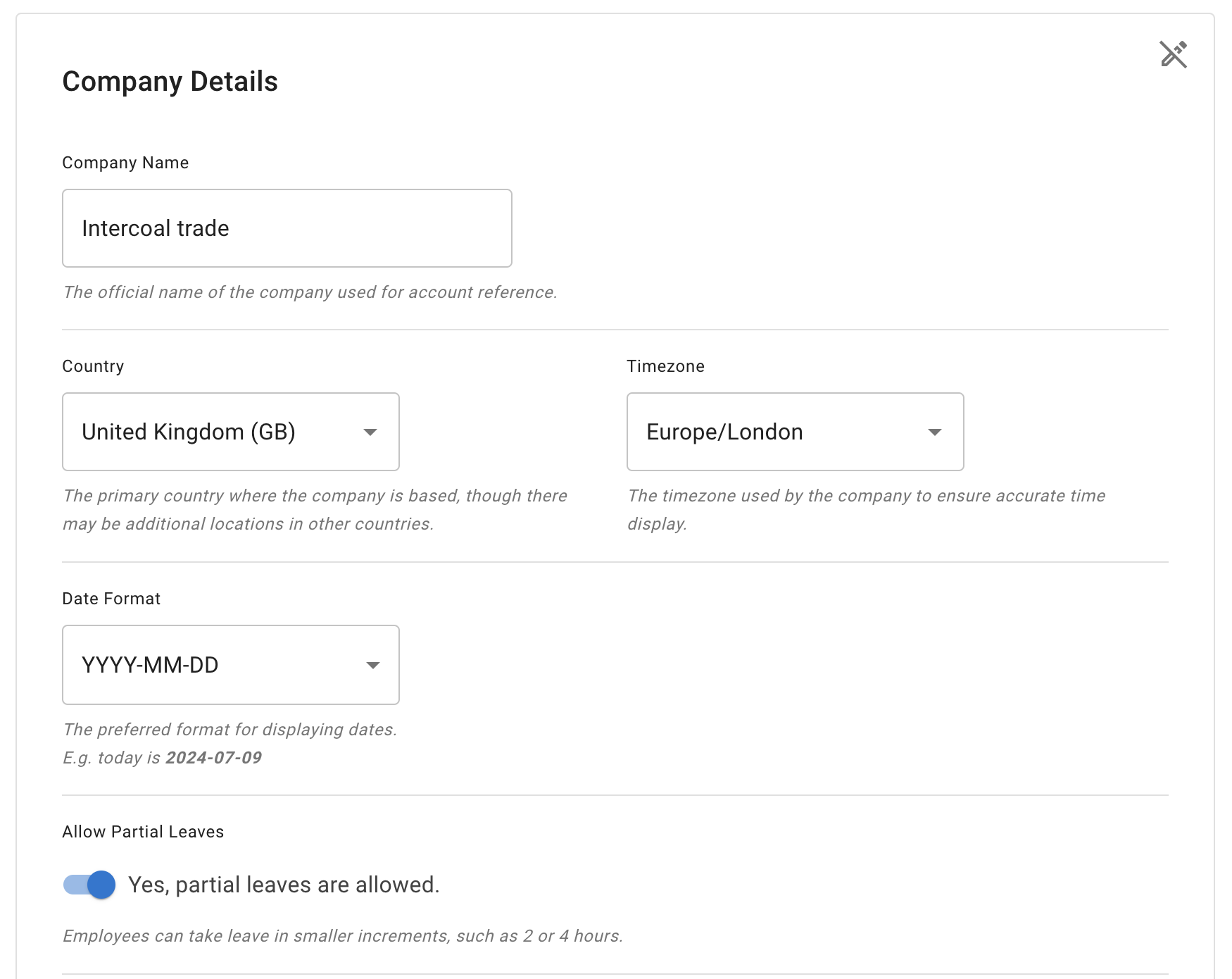Click the 'Date Format' field label
Screen dimensions: 1232x979
(x=111, y=598)
